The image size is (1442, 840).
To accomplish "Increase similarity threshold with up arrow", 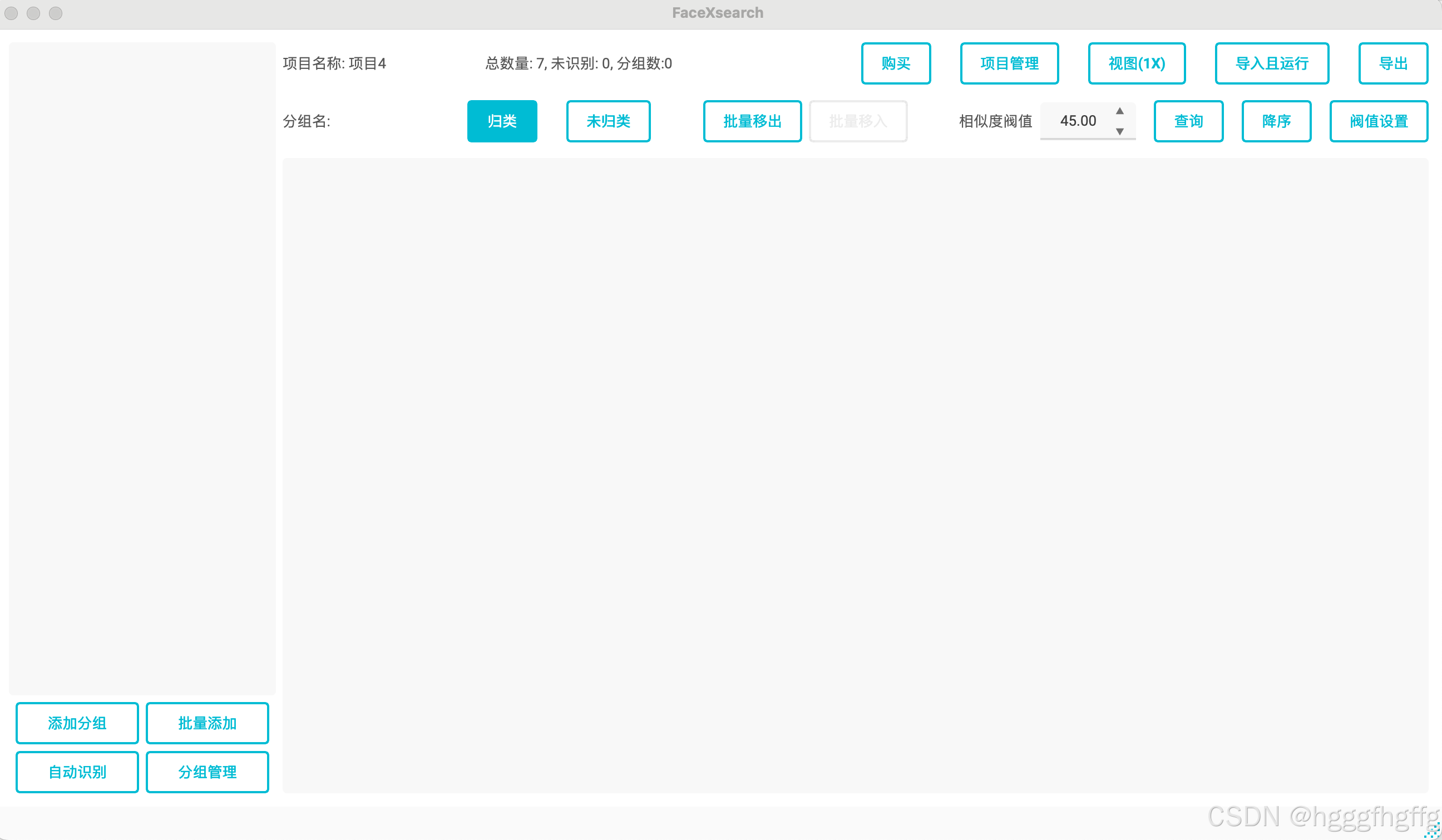I will tap(1119, 111).
